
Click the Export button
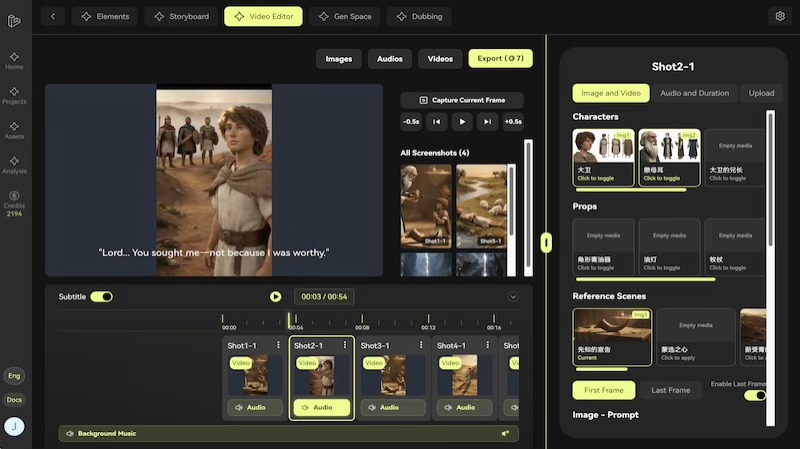click(501, 59)
